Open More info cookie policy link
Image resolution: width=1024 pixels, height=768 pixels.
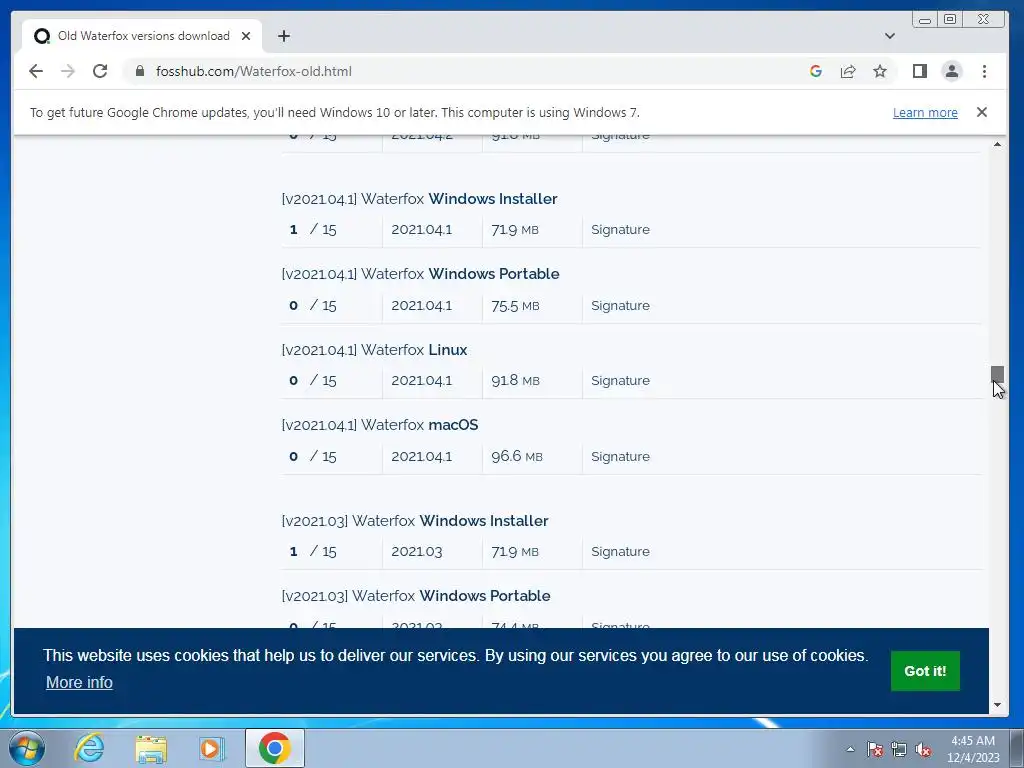click(79, 682)
